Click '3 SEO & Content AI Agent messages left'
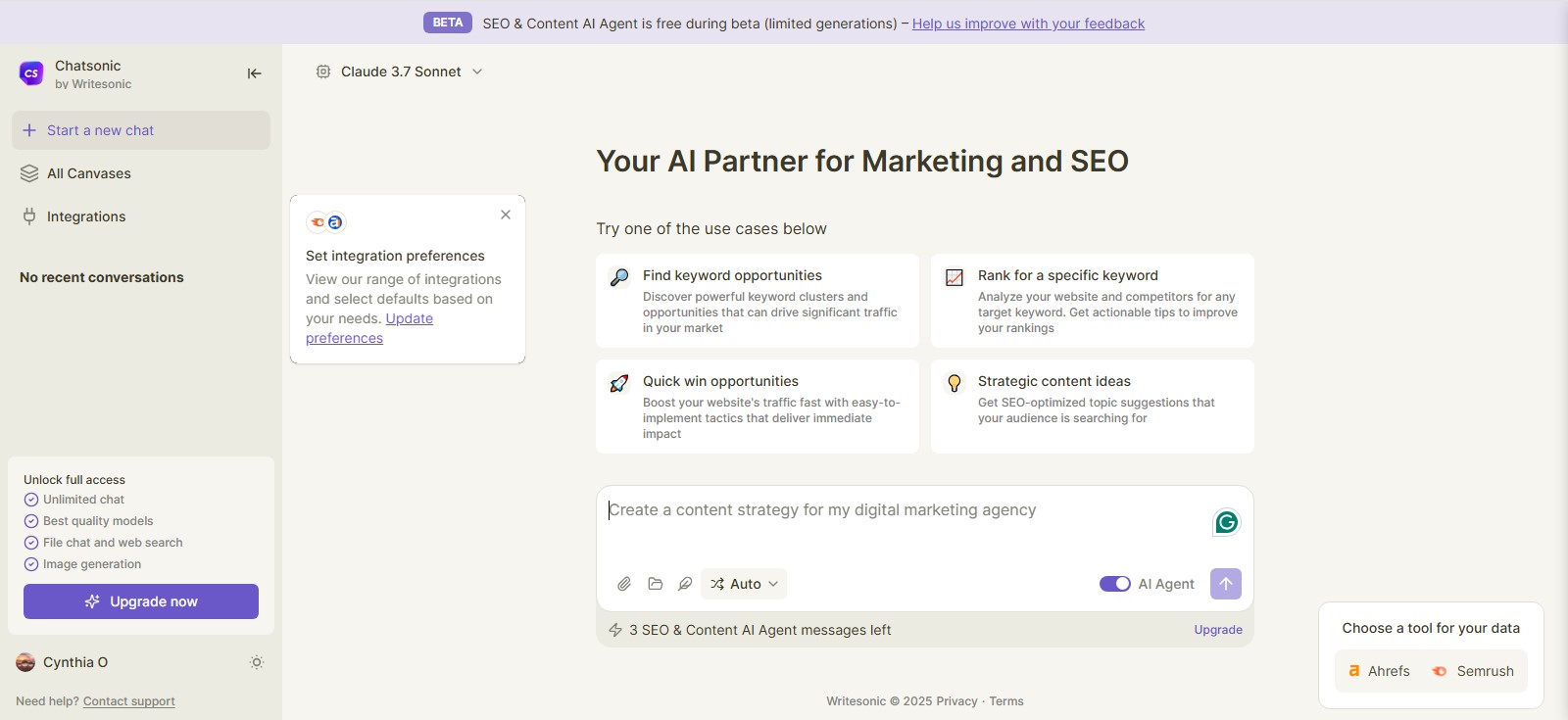Viewport: 1568px width, 720px height. [760, 630]
